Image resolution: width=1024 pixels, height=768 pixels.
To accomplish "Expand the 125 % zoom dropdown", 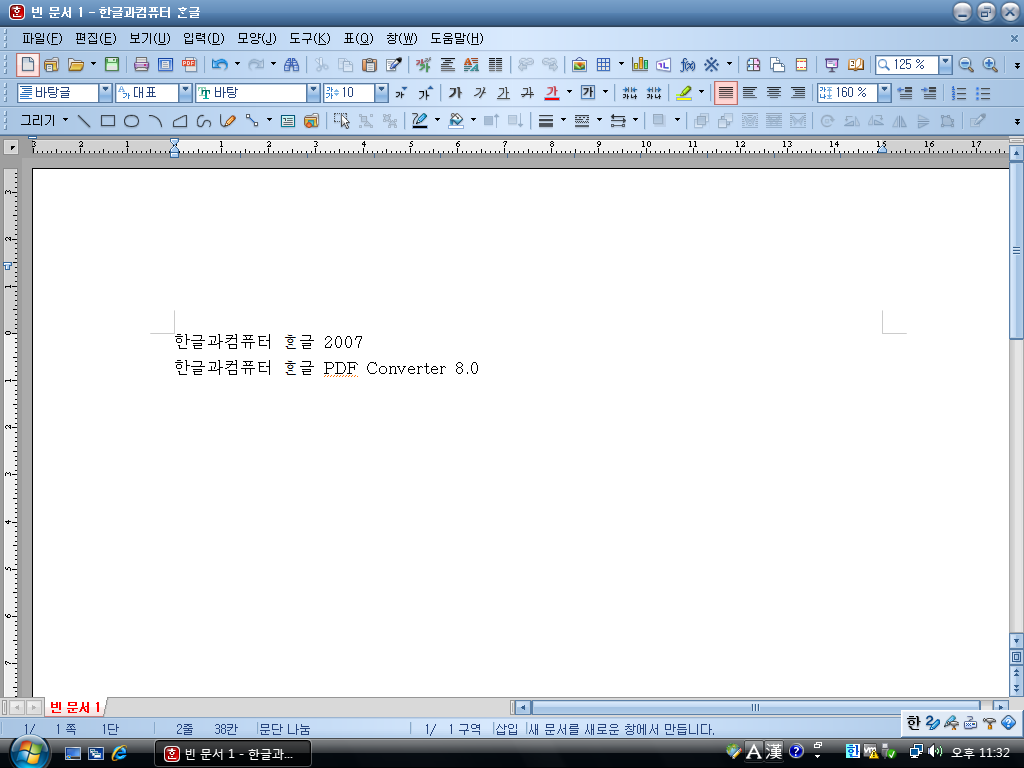I will (946, 65).
